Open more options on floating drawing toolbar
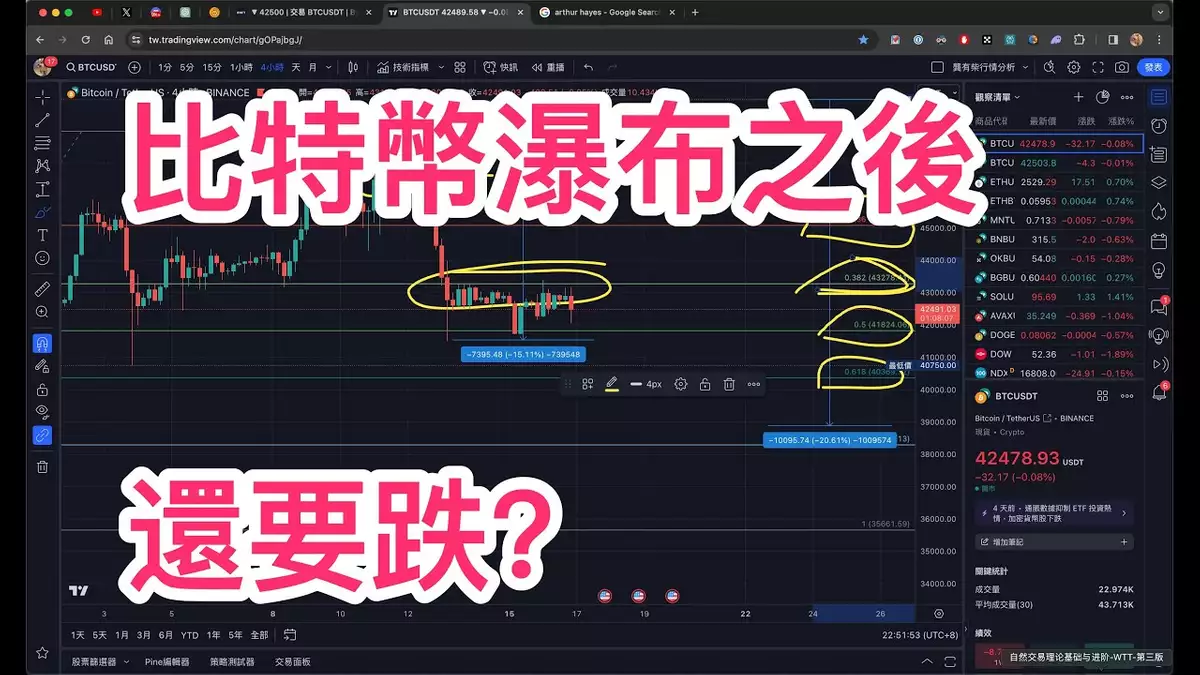Viewport: 1200px width, 675px height. click(754, 384)
